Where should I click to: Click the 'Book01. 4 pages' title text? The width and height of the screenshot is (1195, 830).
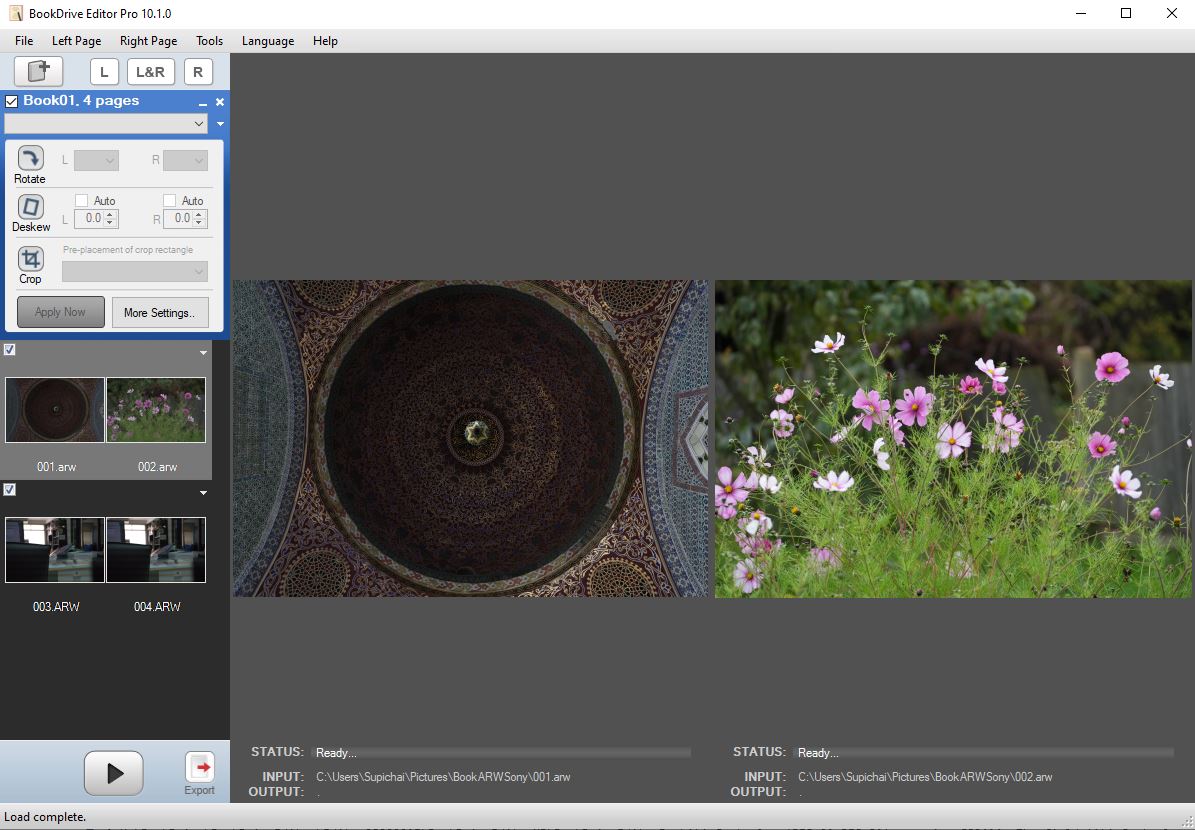[81, 101]
